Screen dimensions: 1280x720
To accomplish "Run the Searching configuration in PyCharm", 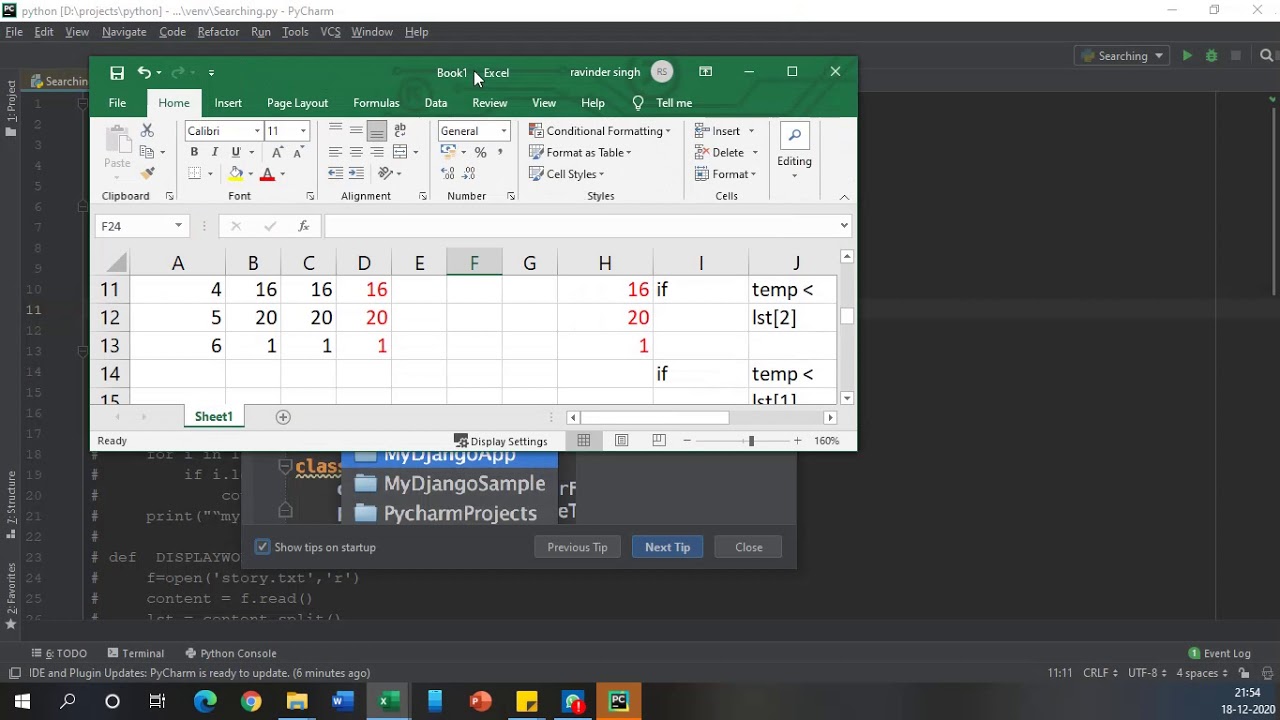I will (1187, 56).
